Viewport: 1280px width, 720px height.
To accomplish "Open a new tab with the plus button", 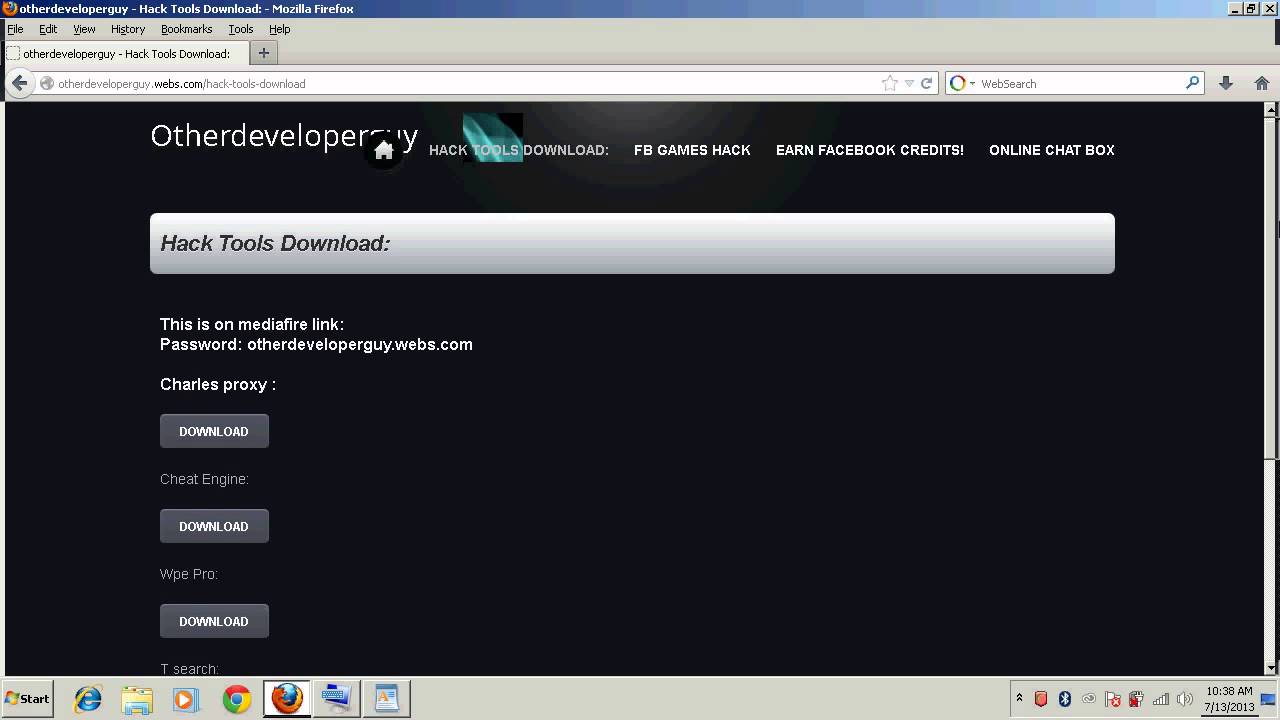I will click(264, 53).
